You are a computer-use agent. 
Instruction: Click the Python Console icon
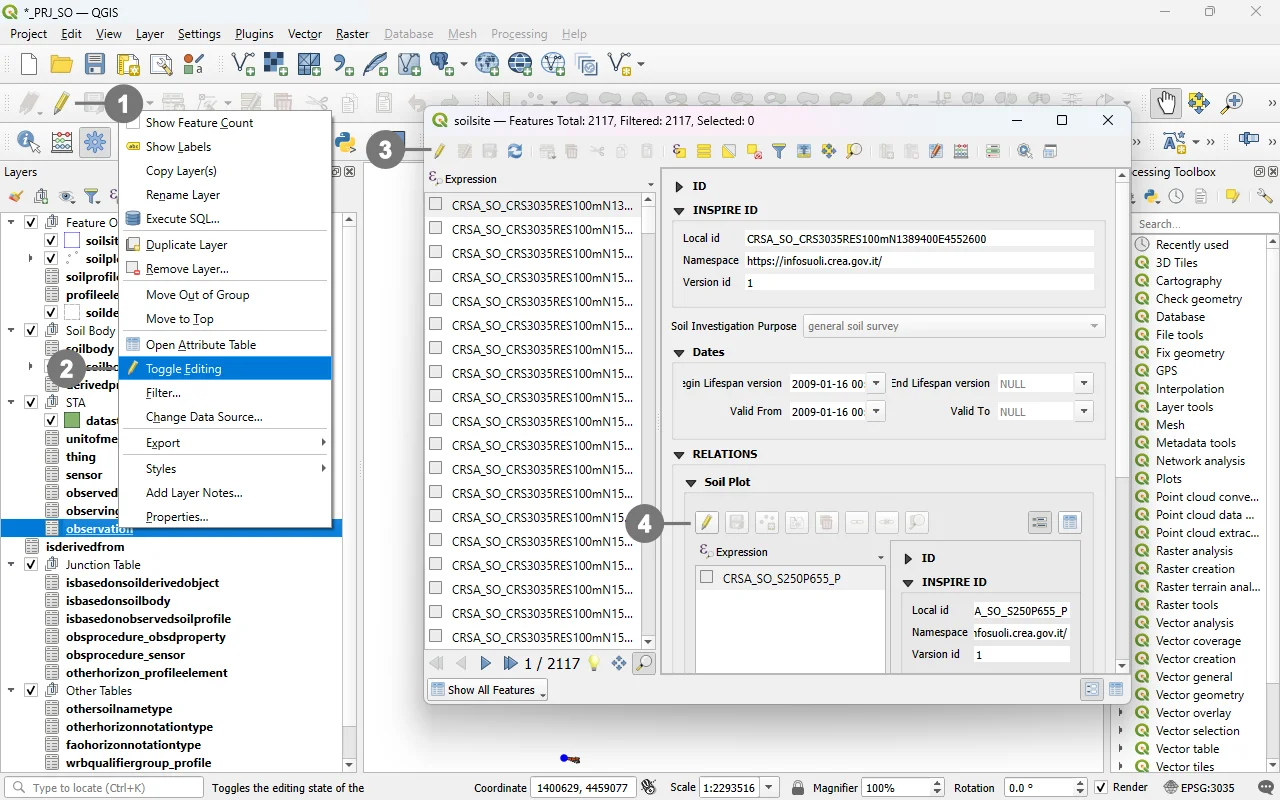tap(346, 142)
